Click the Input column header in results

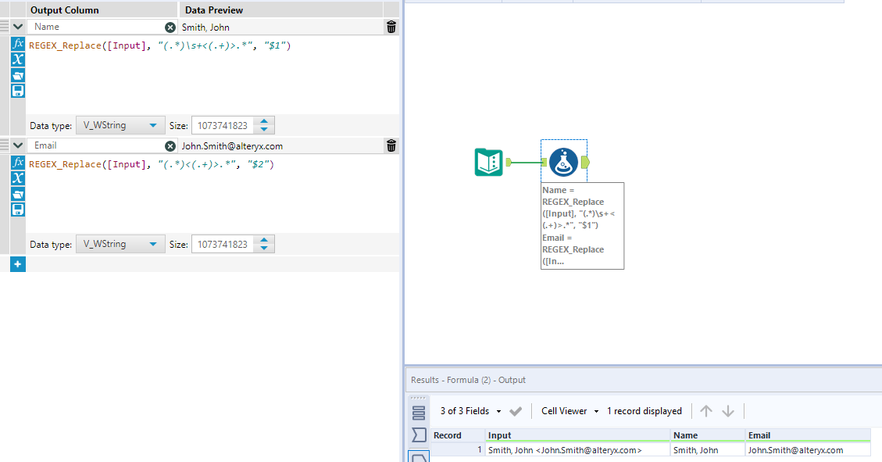pyautogui.click(x=578, y=435)
